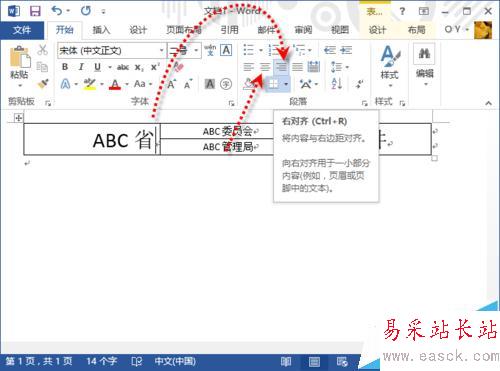Apply the red font color
The width and height of the screenshot is (500, 371).
coord(115,84)
